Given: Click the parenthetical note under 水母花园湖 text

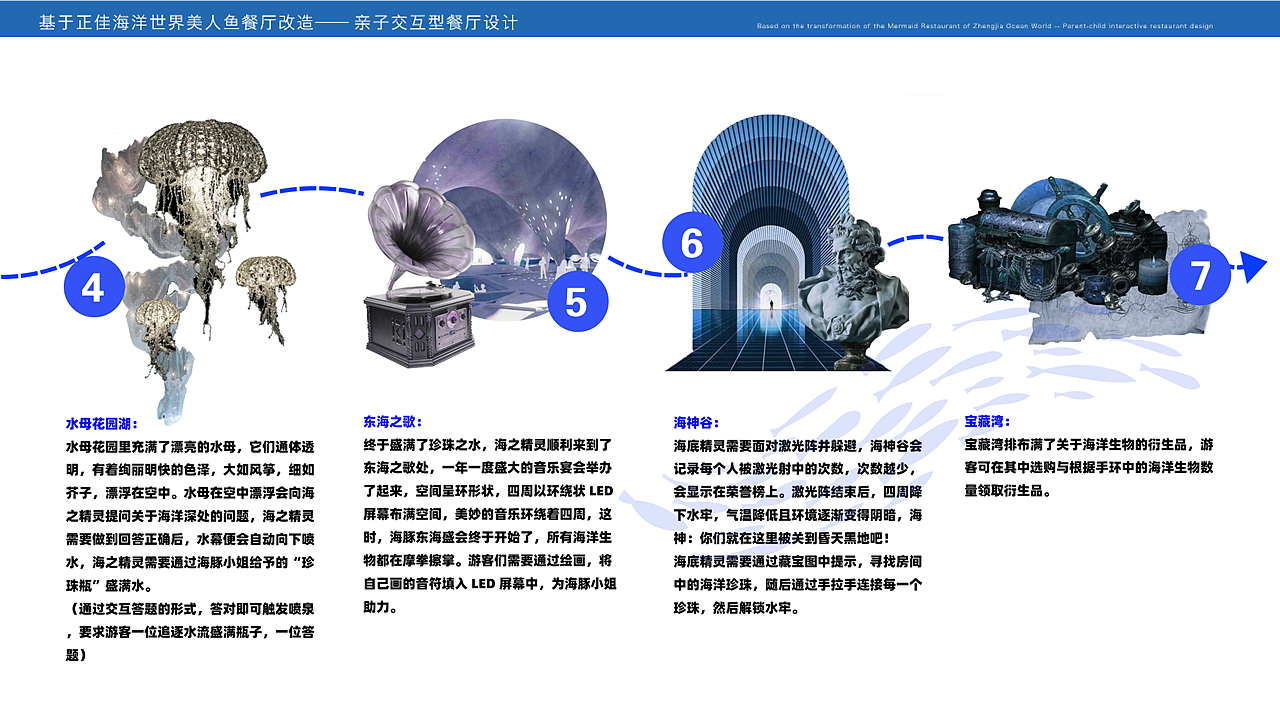Looking at the screenshot, I should click(x=190, y=631).
